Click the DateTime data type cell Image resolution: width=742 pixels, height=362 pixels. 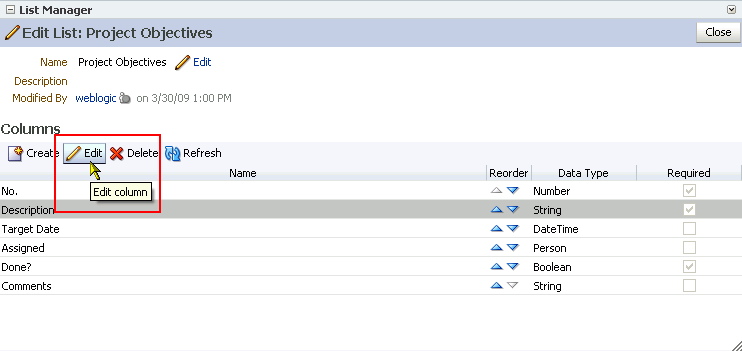click(556, 229)
